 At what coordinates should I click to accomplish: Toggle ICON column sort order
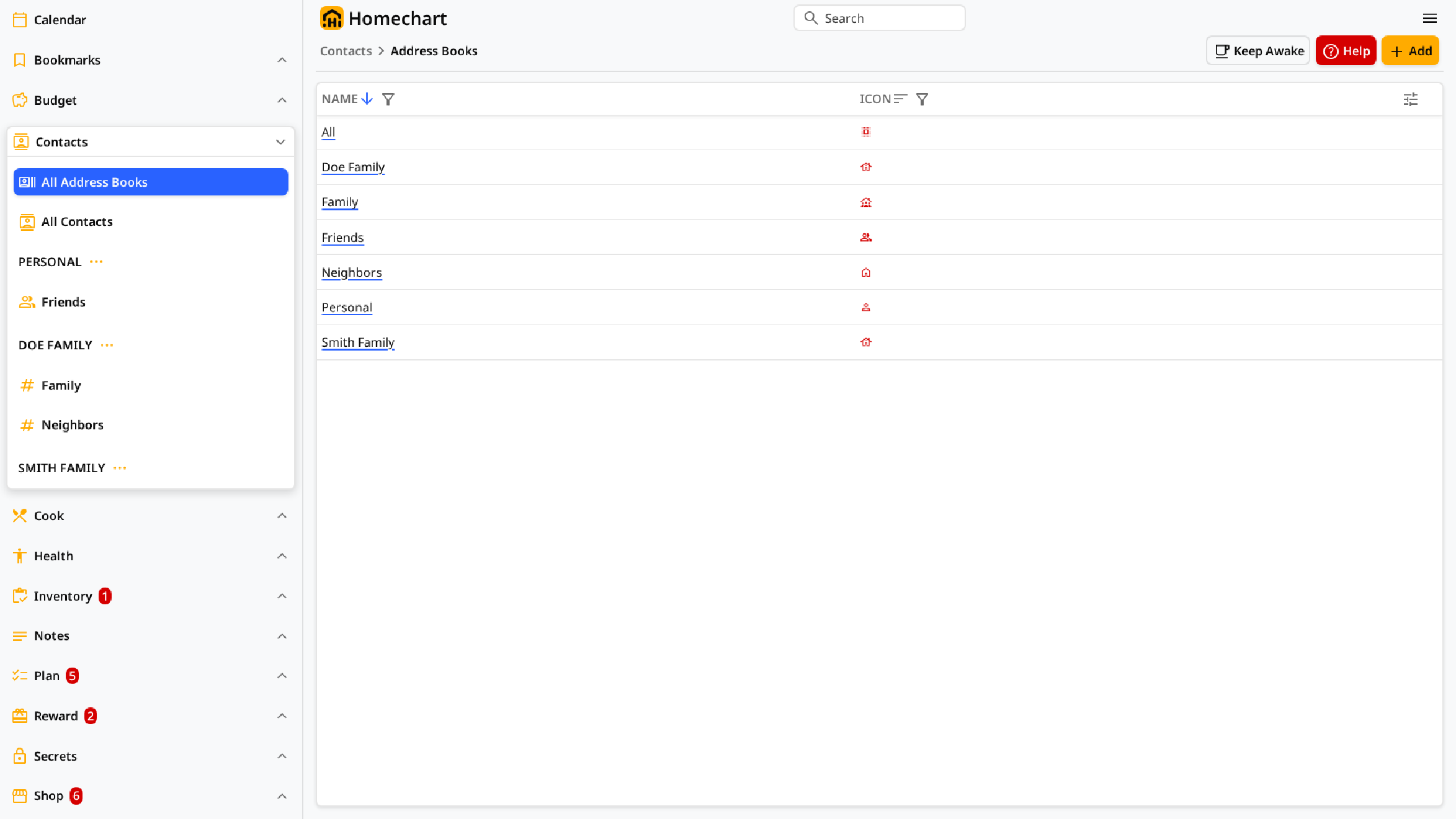click(900, 99)
